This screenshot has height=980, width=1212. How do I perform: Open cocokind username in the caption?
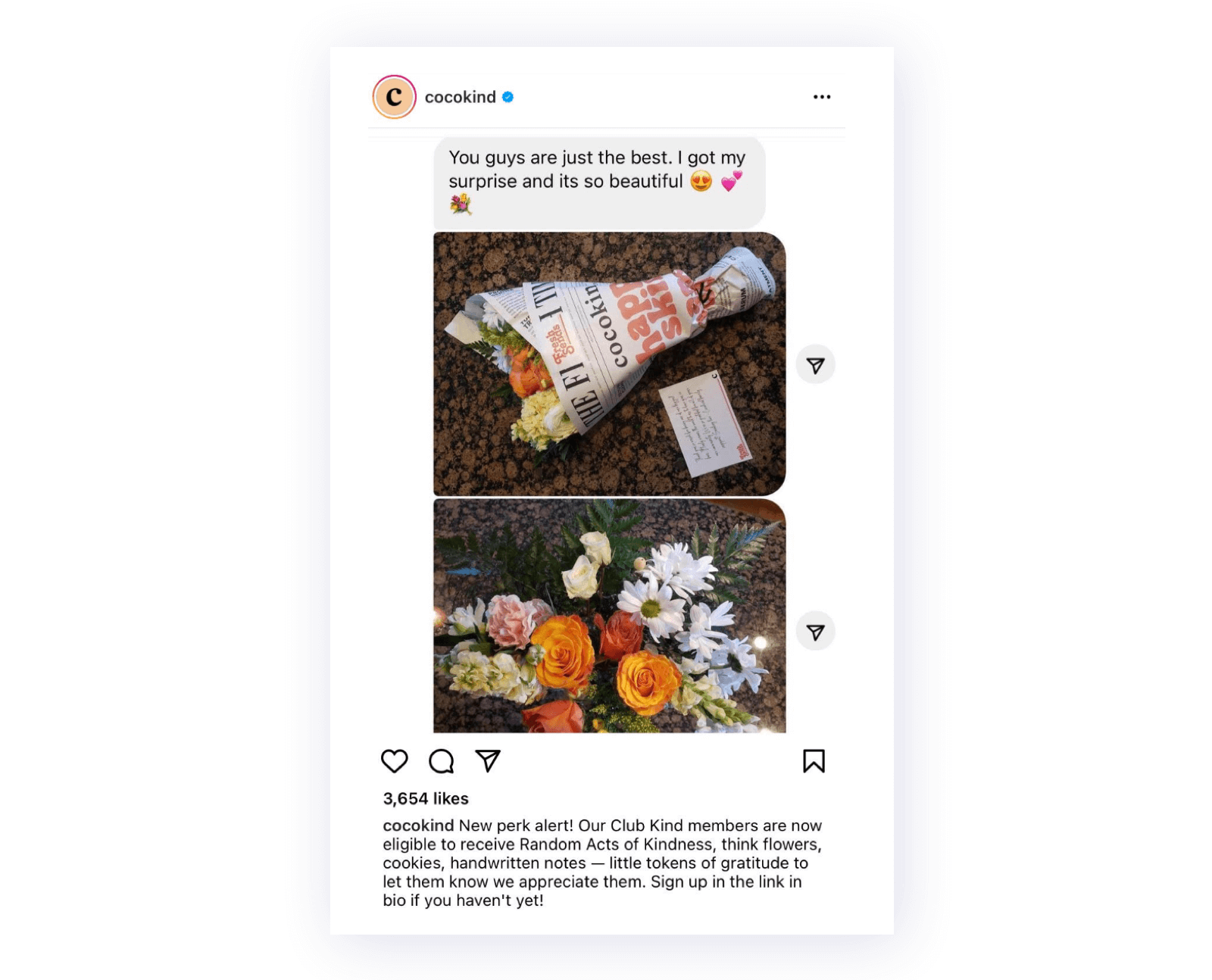point(418,826)
